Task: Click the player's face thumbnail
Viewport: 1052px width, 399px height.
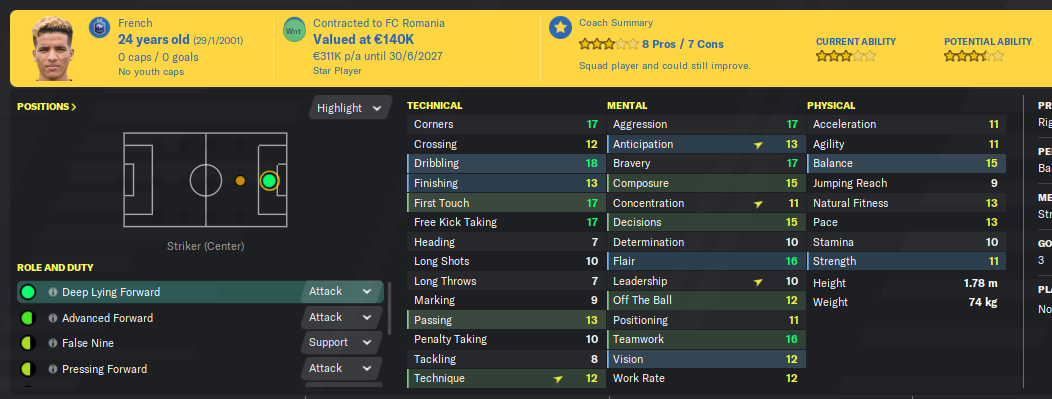Action: [x=53, y=48]
